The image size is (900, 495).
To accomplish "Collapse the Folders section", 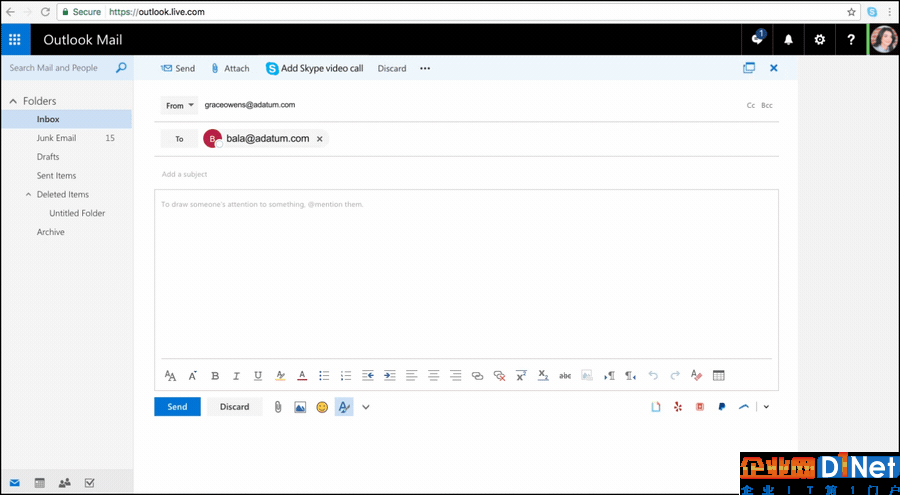I will coord(13,101).
